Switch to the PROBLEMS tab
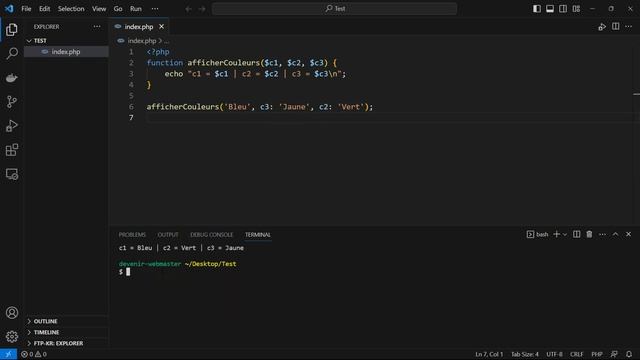The width and height of the screenshot is (640, 360). 132,235
